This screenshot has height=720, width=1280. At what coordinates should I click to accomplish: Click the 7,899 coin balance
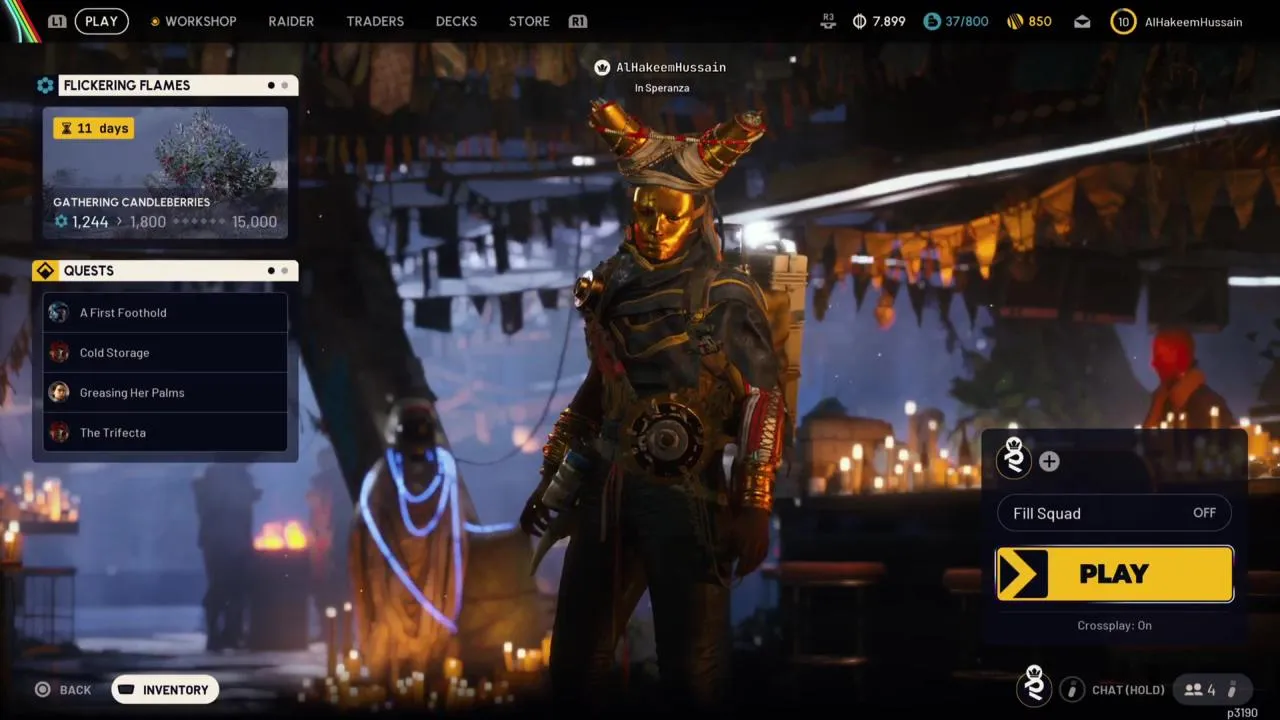pyautogui.click(x=889, y=21)
